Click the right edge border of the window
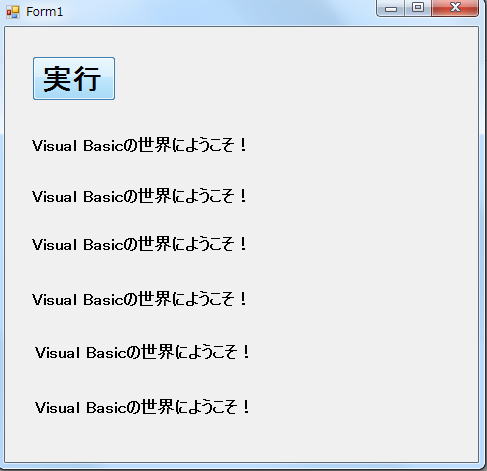This screenshot has height=471, width=487. point(482,233)
